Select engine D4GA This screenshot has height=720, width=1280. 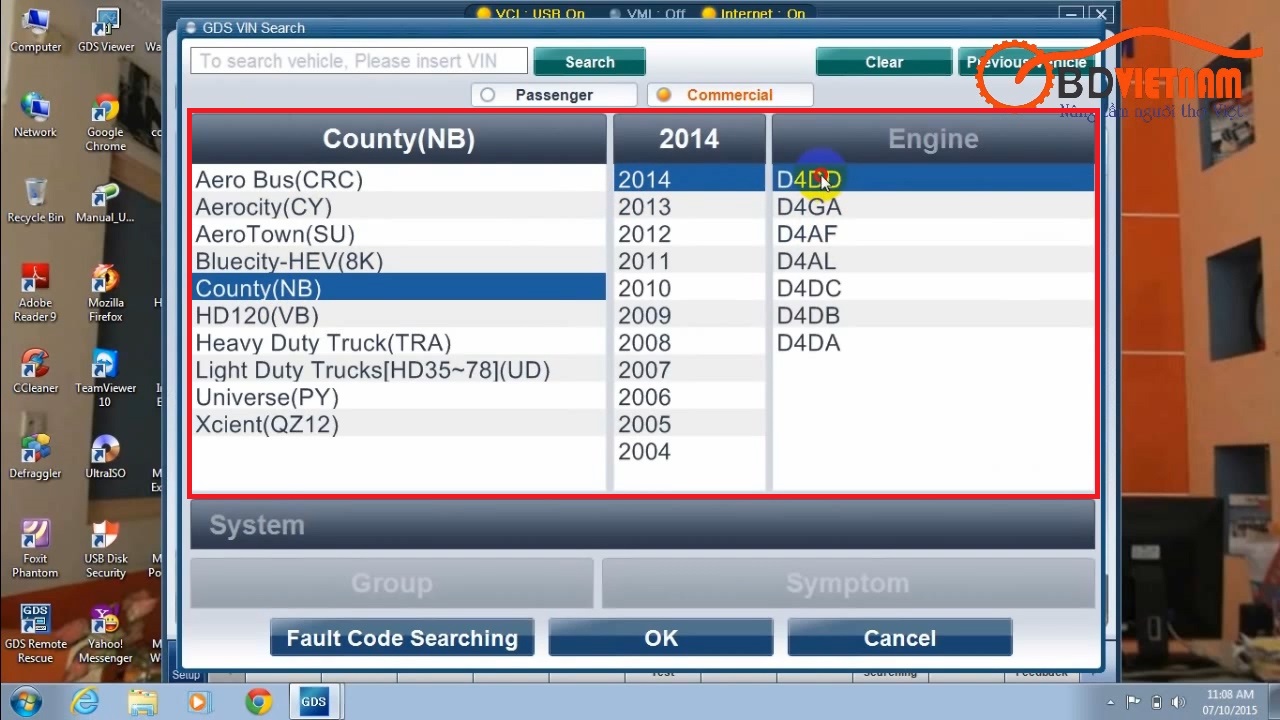tap(933, 207)
